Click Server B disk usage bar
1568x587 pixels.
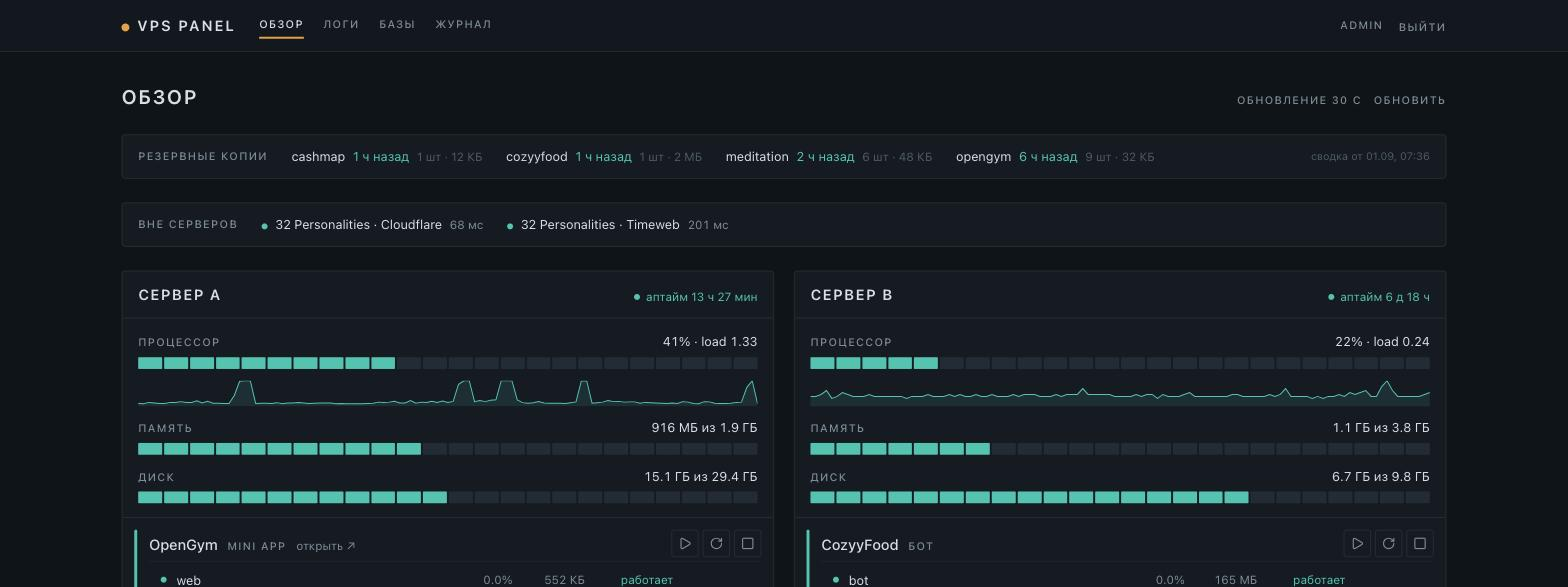point(1120,497)
